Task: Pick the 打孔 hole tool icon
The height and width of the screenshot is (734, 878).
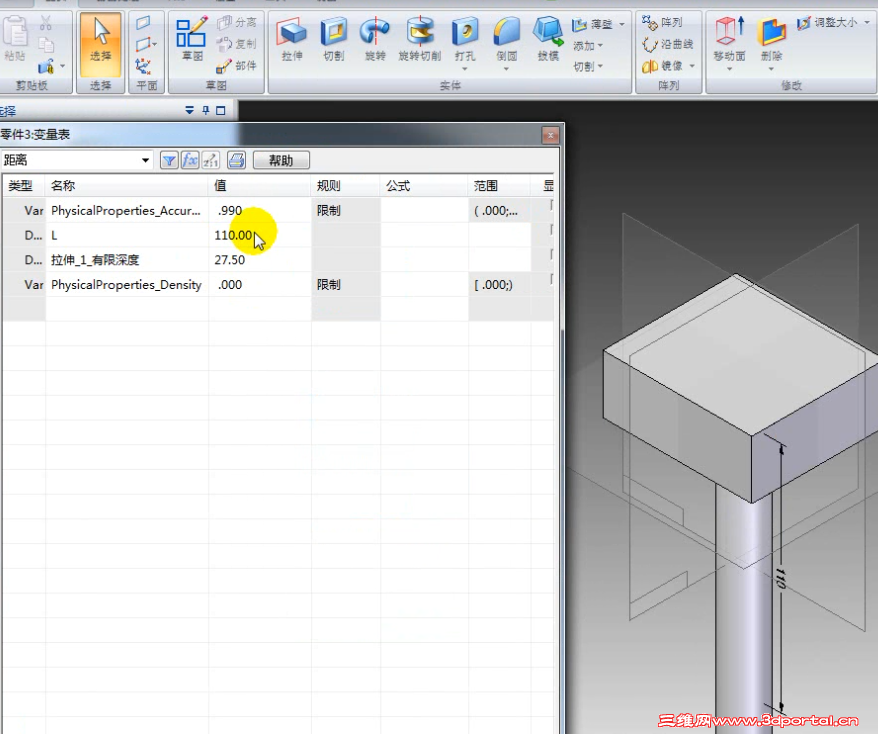Action: tap(465, 32)
